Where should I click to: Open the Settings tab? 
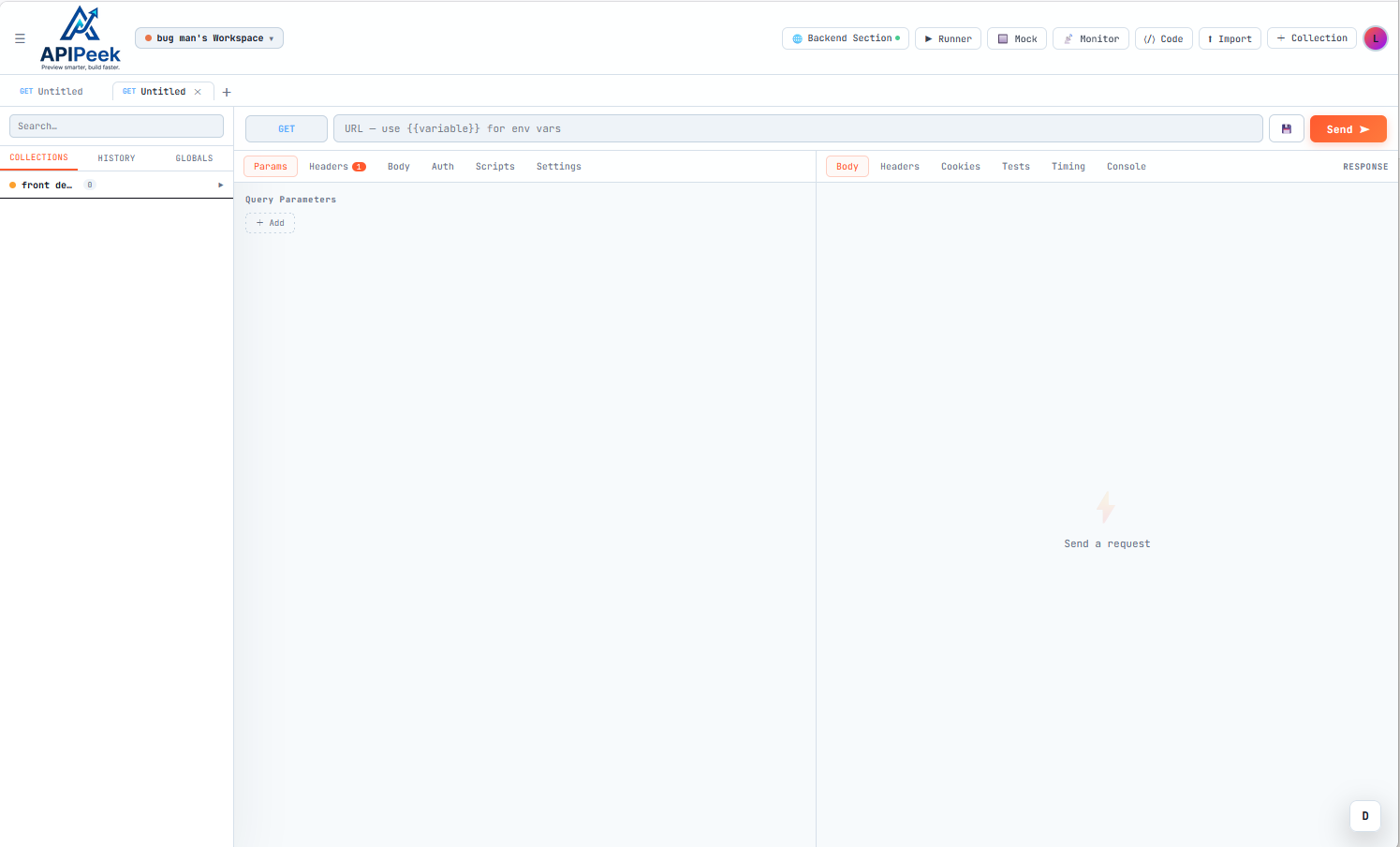click(559, 167)
